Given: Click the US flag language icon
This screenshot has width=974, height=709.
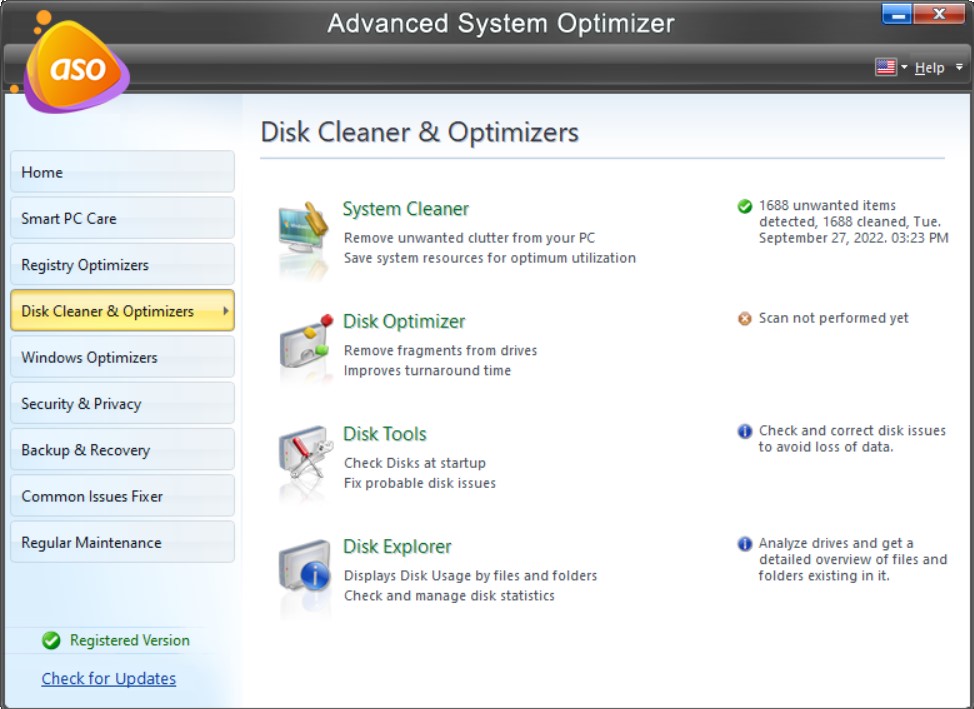Looking at the screenshot, I should coord(885,66).
